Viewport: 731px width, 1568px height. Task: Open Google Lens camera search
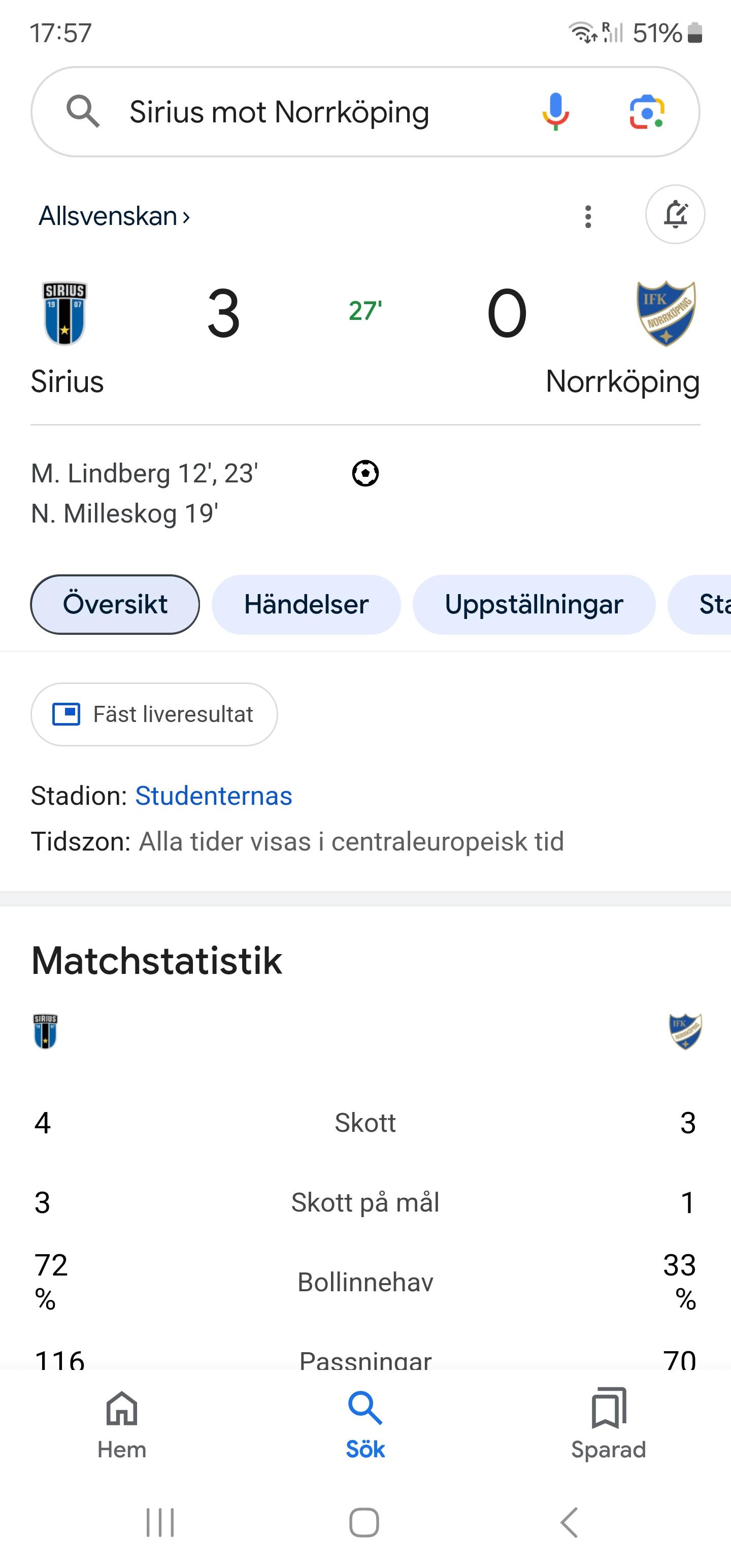(646, 112)
